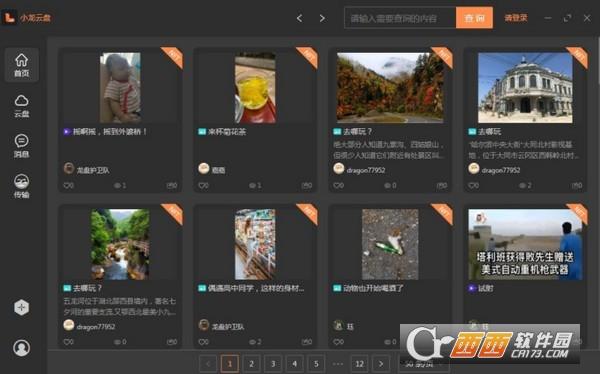This screenshot has width=600, height=374.
Task: Click the hexagon plus icon in sidebar
Action: point(21,307)
